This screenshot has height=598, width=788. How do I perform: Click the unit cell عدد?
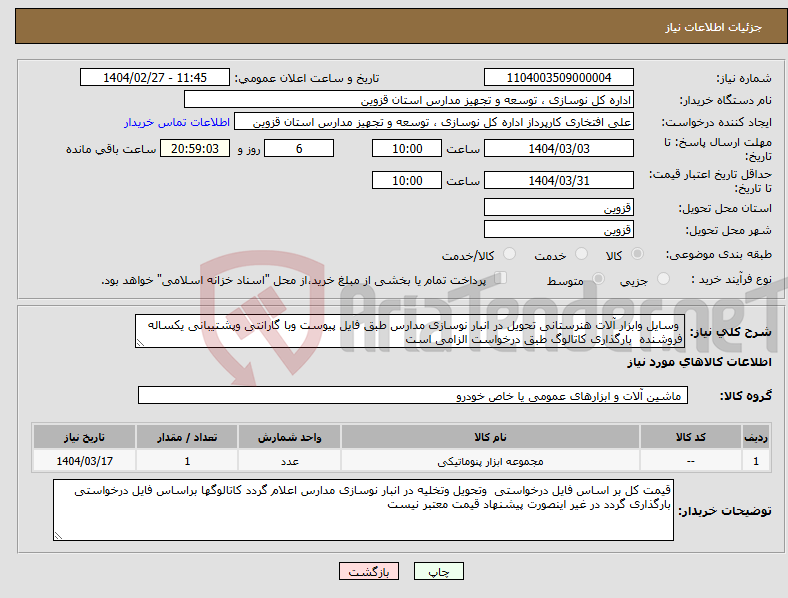pos(289,461)
